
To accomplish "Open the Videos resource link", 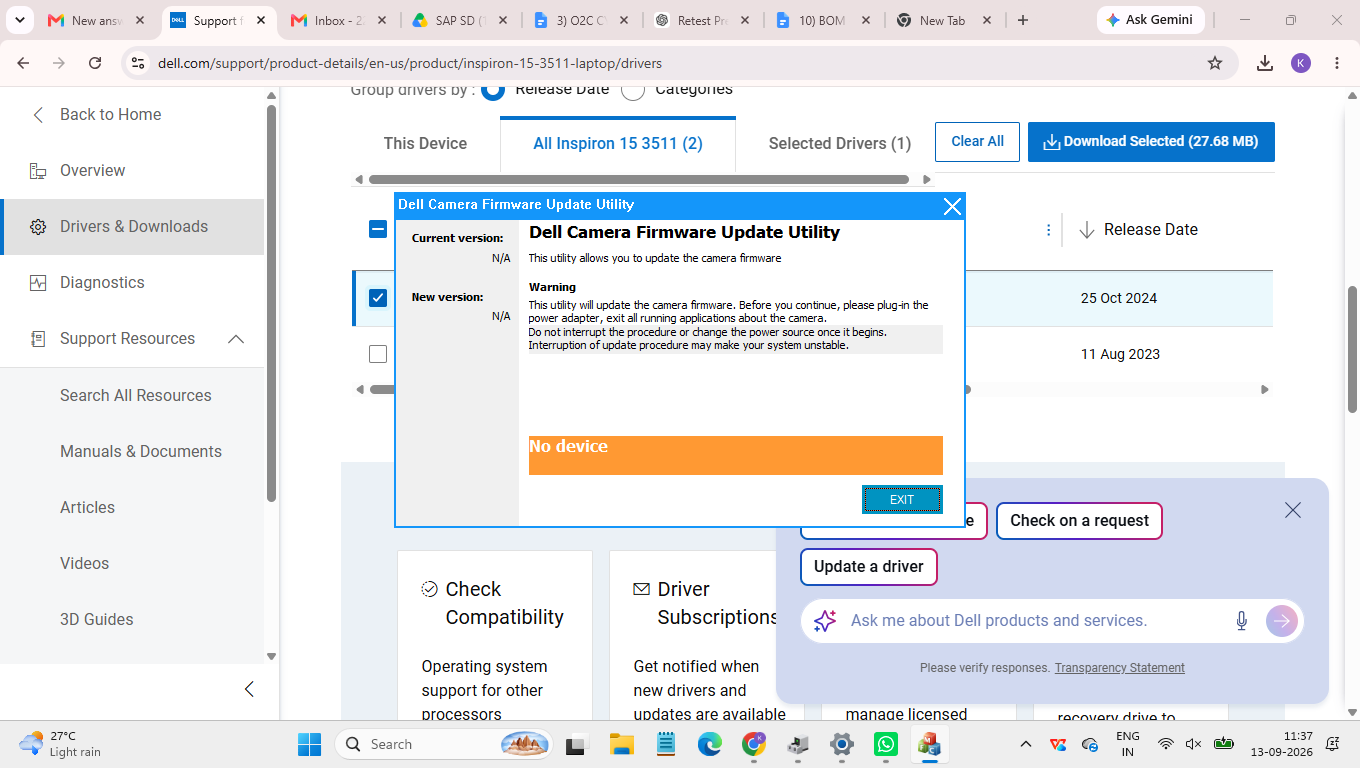I will (84, 563).
